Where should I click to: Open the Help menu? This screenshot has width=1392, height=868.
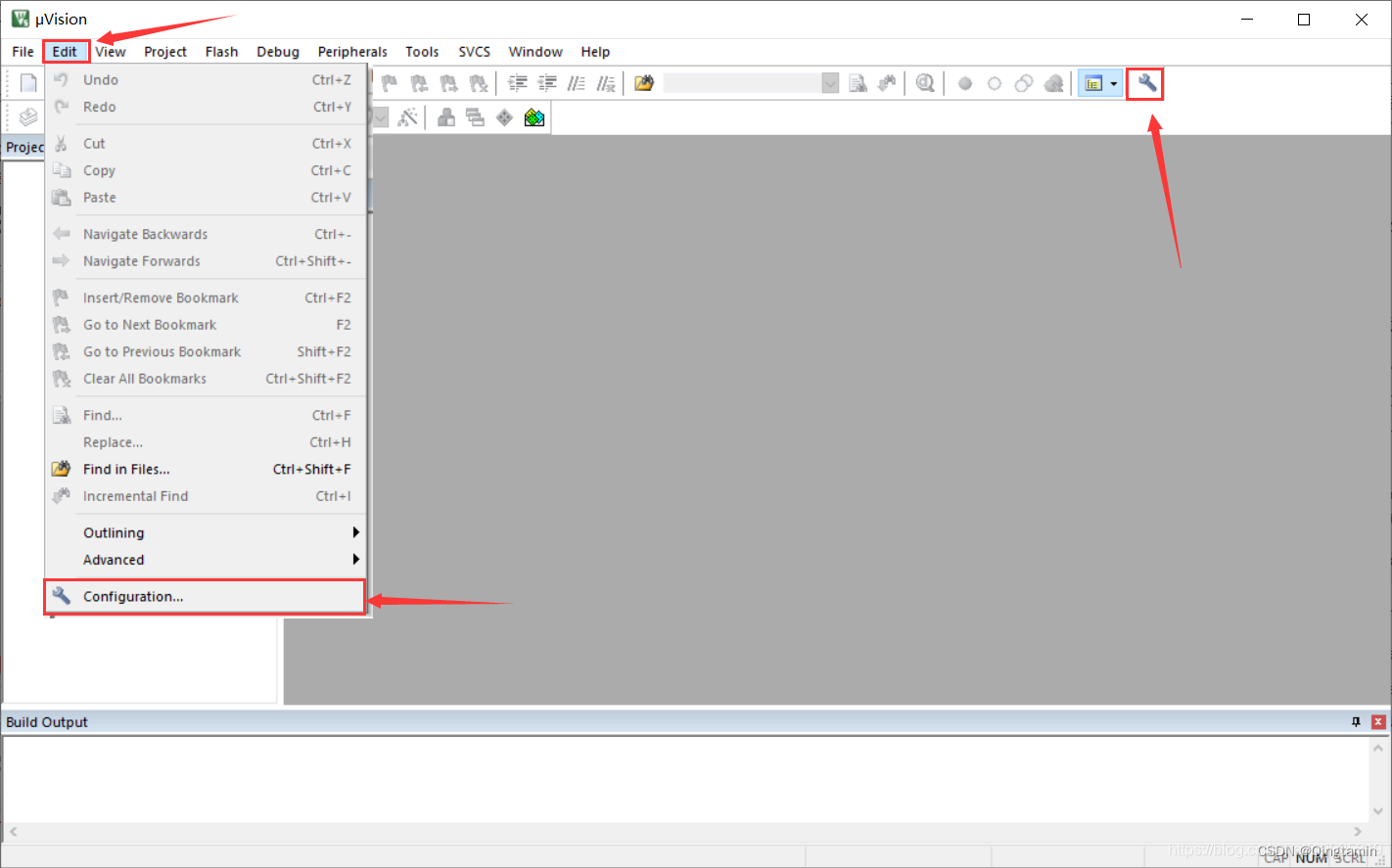coord(595,52)
